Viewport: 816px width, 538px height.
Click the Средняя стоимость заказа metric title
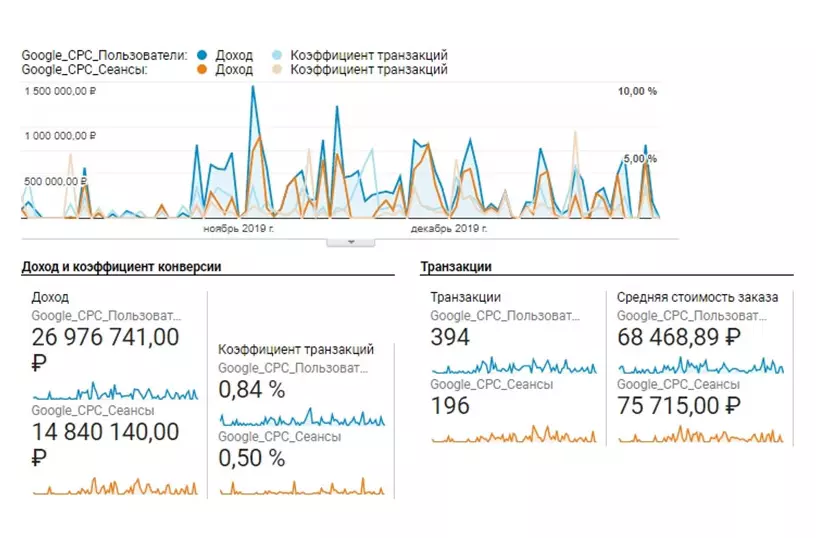(x=697, y=298)
